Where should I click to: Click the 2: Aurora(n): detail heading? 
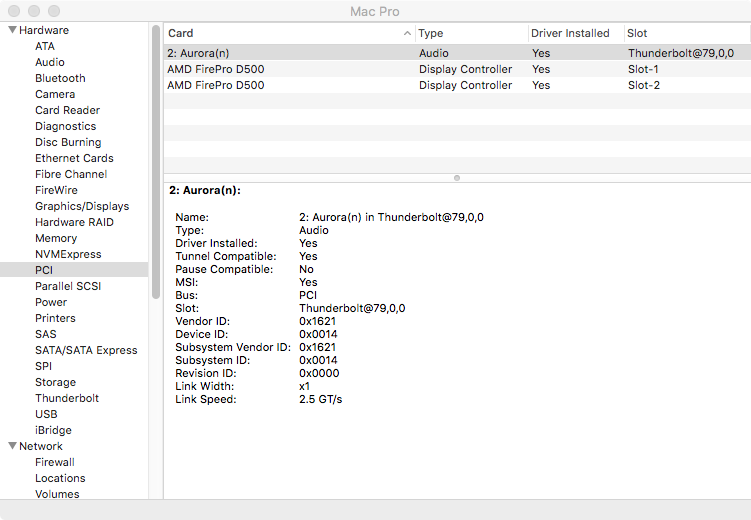pos(205,190)
